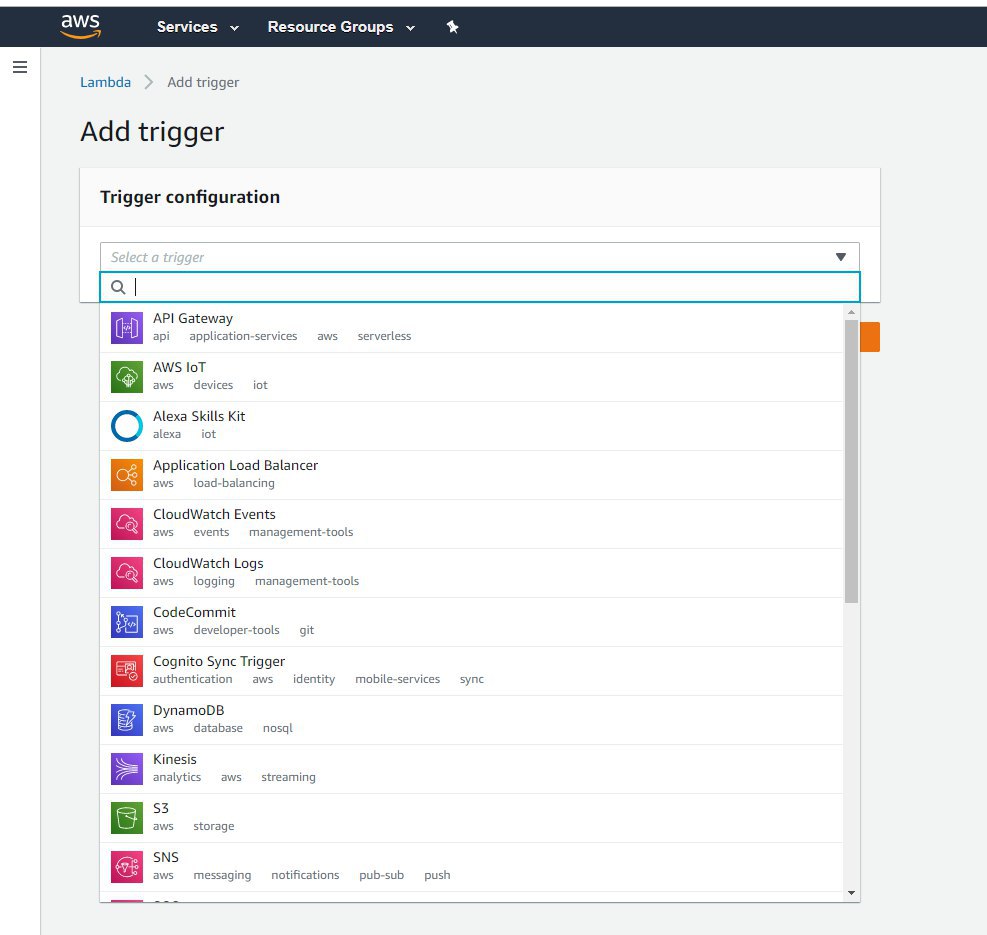The image size is (987, 935).
Task: Choose Cognito Sync Trigger option
Action: [x=471, y=671]
